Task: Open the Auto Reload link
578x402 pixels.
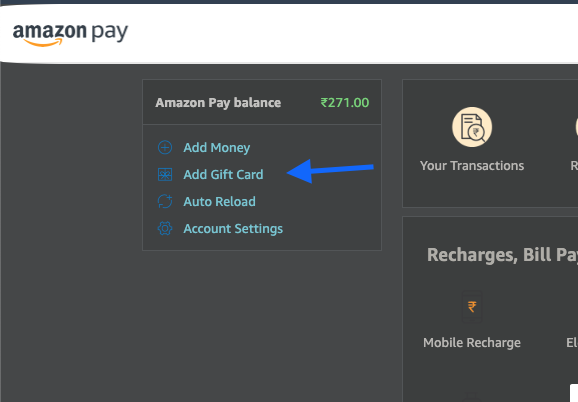Action: coord(219,202)
